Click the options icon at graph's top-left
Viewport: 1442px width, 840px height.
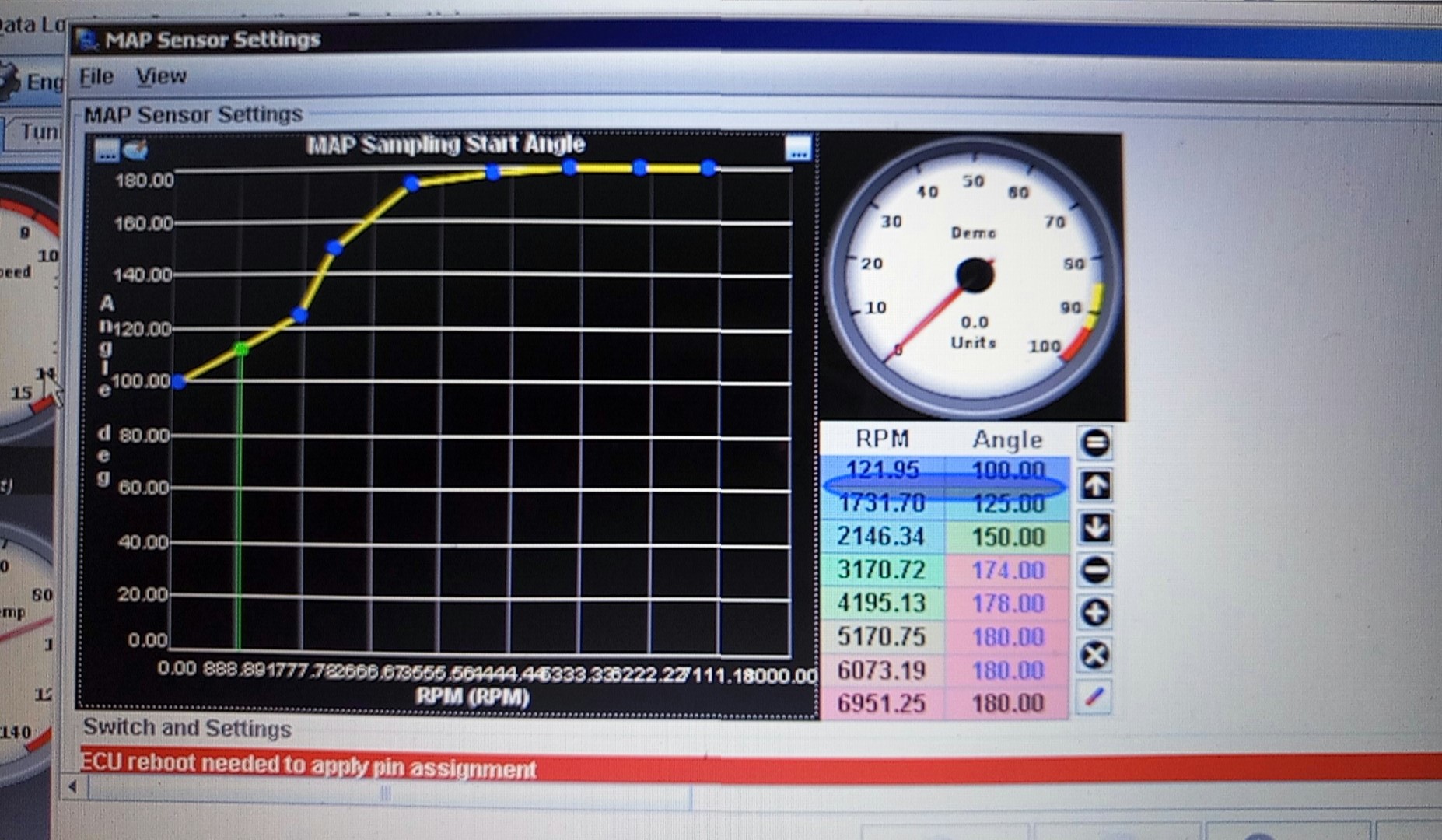[x=107, y=149]
